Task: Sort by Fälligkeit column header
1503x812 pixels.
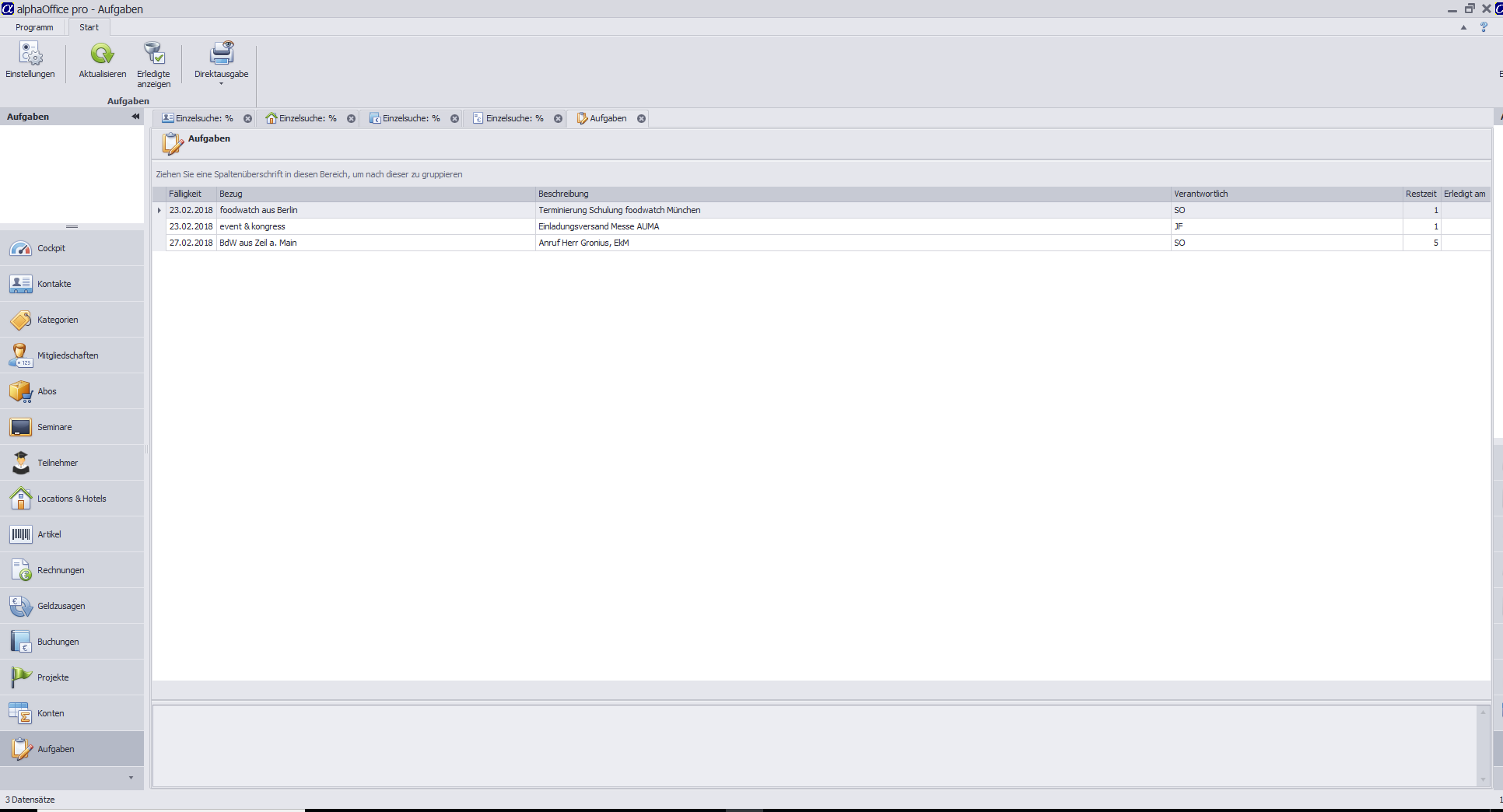Action: click(x=185, y=194)
